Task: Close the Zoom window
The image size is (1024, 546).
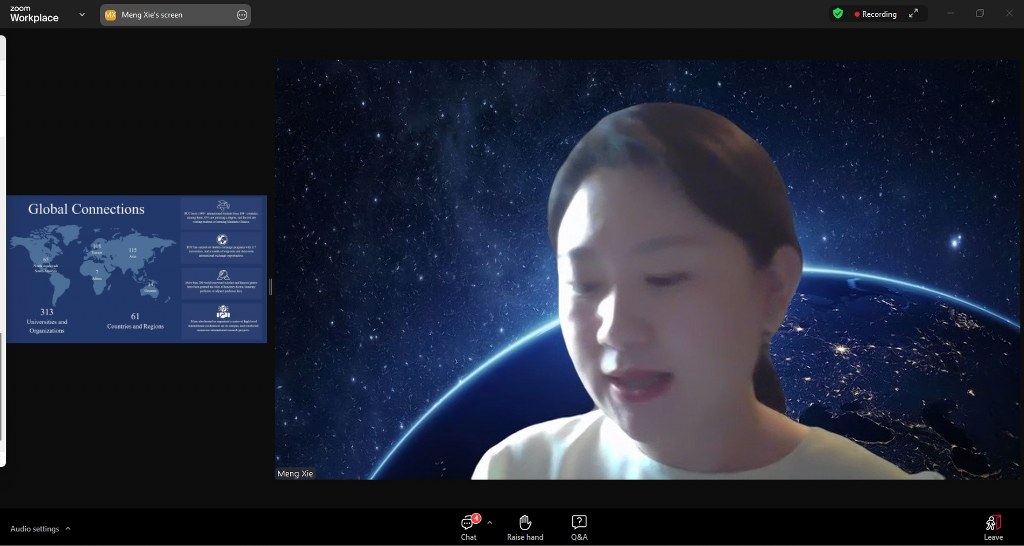Action: coord(1009,14)
